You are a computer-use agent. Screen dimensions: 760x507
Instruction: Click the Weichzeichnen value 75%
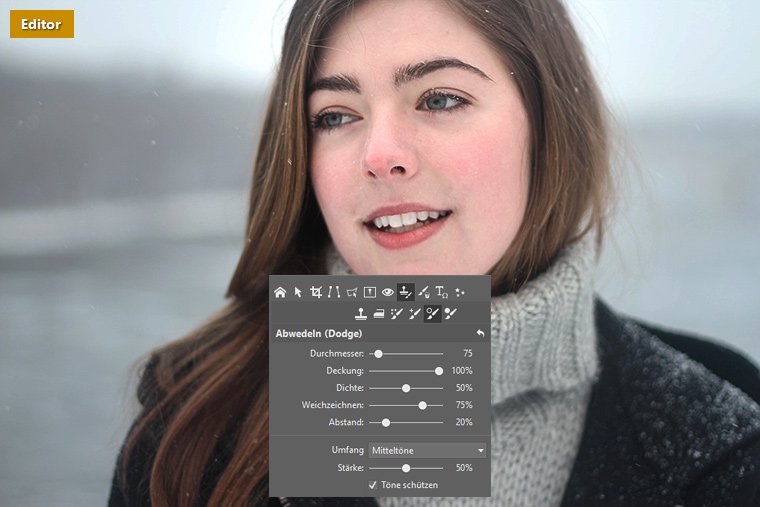(x=464, y=405)
